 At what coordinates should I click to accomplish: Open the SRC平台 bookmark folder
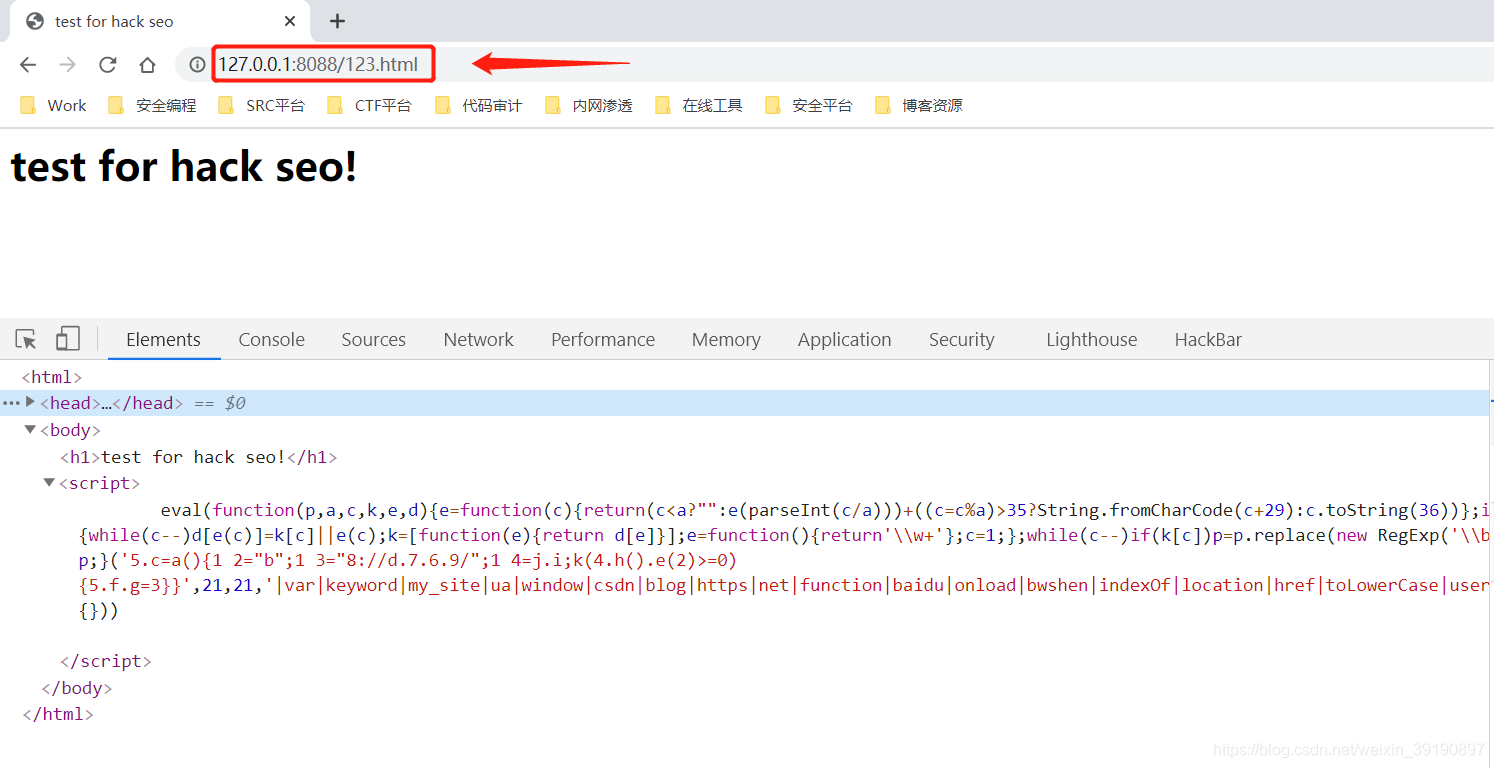pyautogui.click(x=262, y=105)
